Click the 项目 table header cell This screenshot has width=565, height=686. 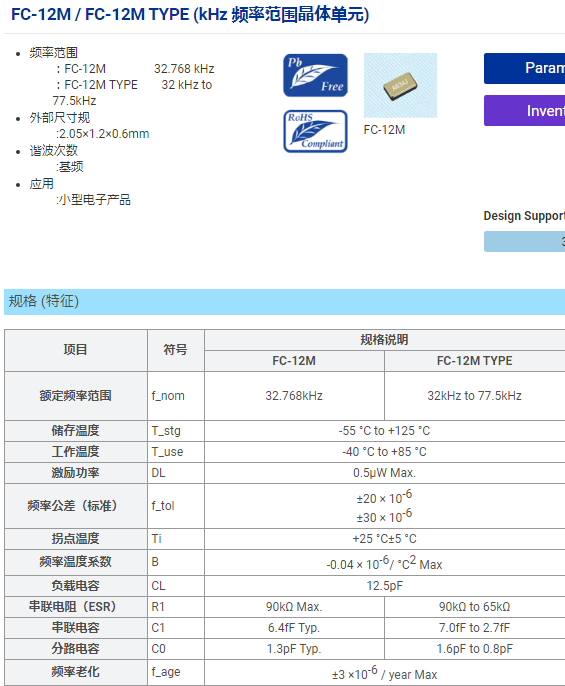(76, 350)
